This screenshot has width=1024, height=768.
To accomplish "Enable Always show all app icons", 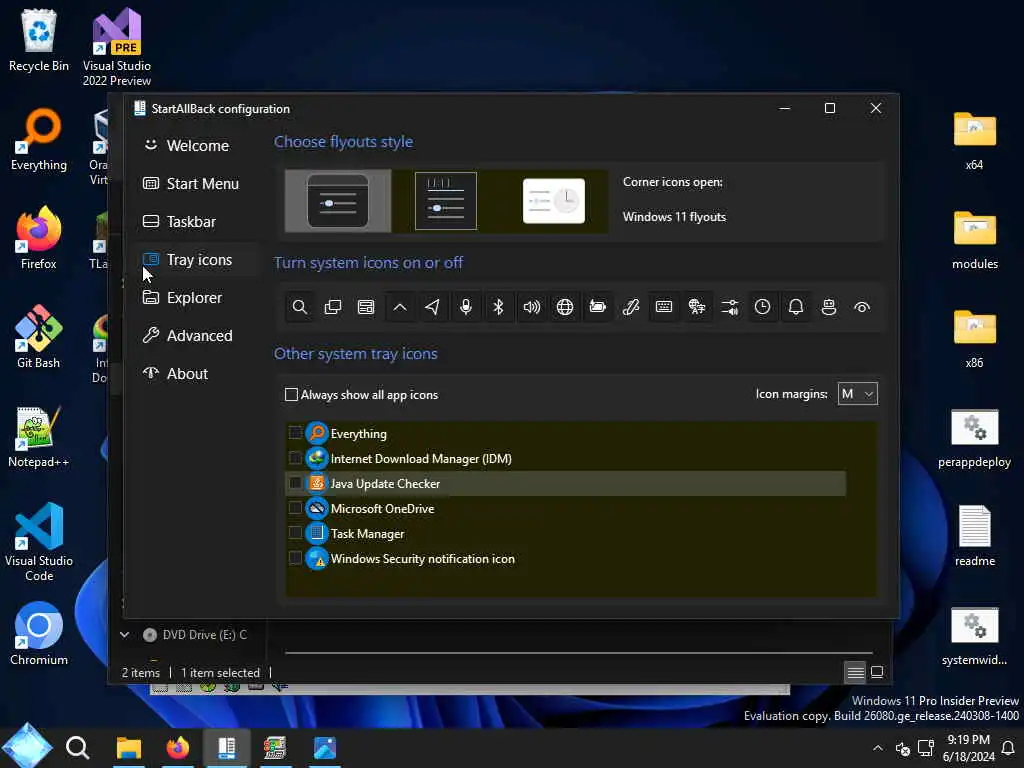I will pyautogui.click(x=291, y=394).
